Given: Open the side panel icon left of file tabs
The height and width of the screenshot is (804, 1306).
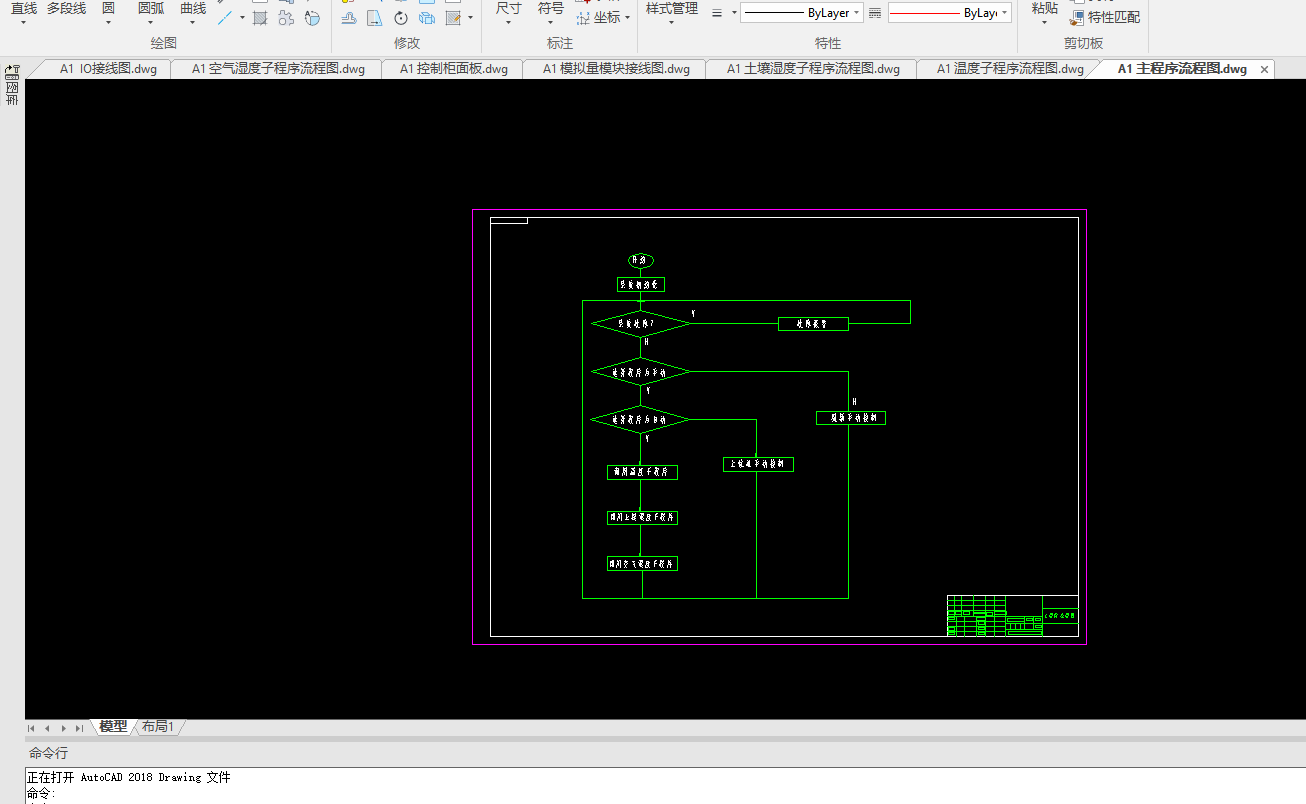Looking at the screenshot, I should 12,73.
